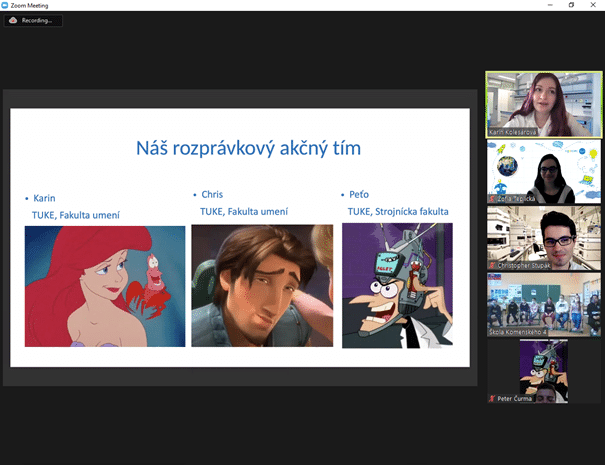Select Christopher Stupák's video tile
The width and height of the screenshot is (605, 465).
point(544,238)
